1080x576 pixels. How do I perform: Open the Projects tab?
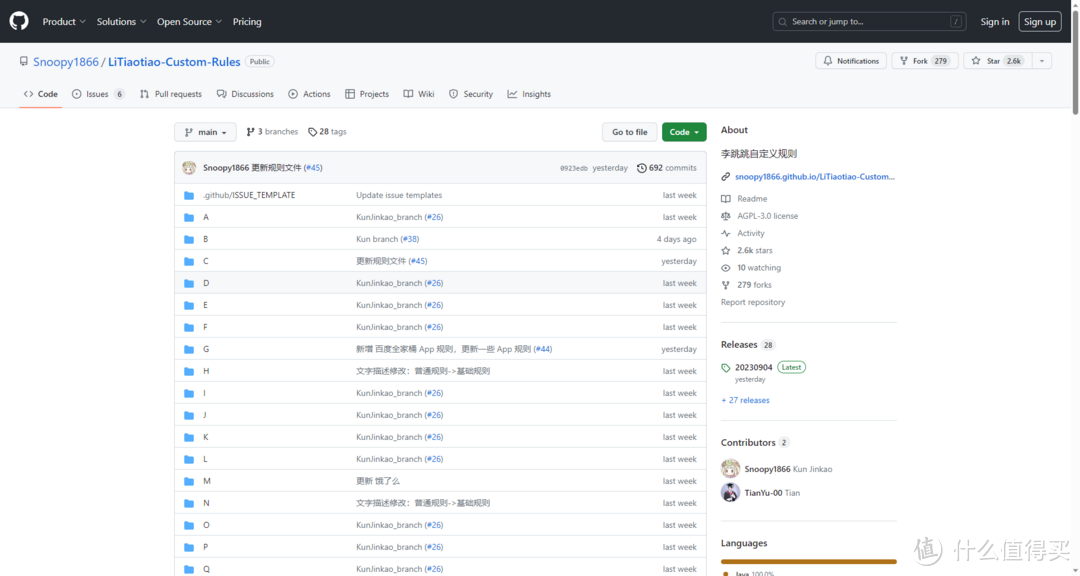pos(367,94)
